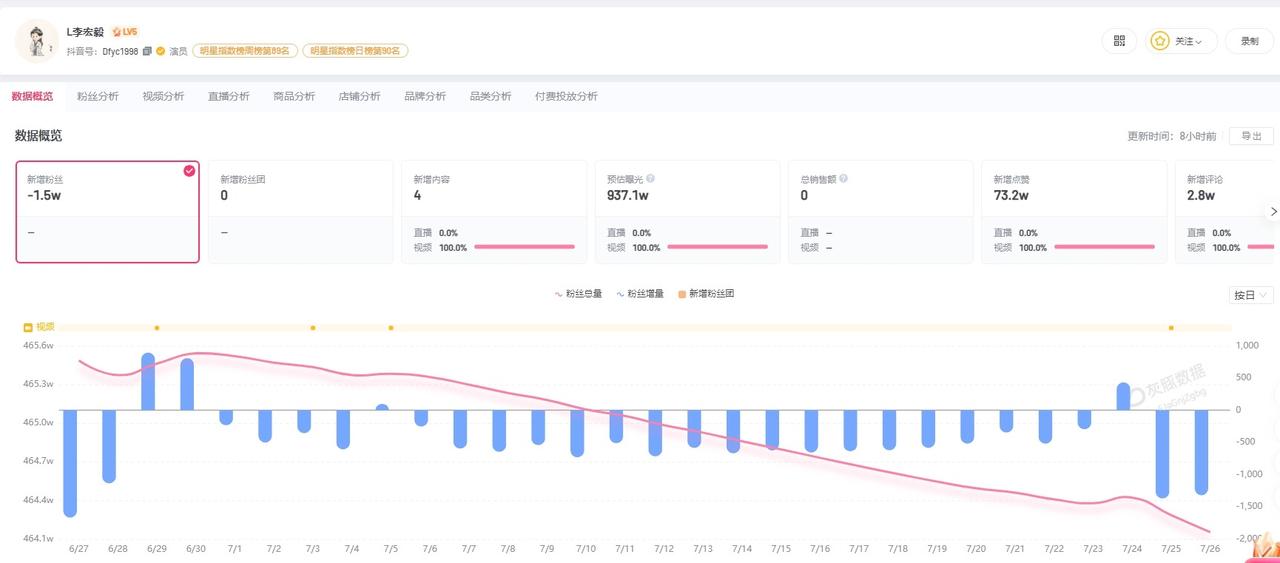Select the 新增粉丝团 metric card
Image resolution: width=1280 pixels, height=563 pixels.
pos(300,212)
